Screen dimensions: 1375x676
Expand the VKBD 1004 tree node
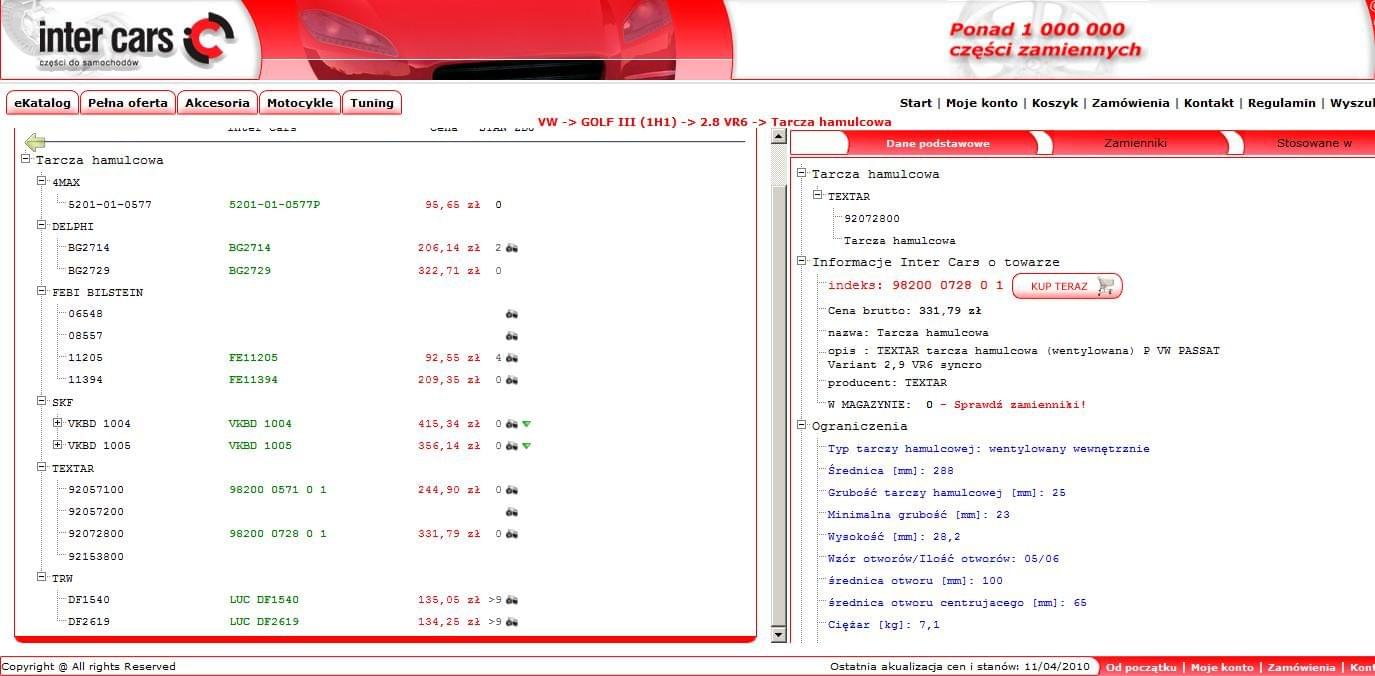coord(58,423)
